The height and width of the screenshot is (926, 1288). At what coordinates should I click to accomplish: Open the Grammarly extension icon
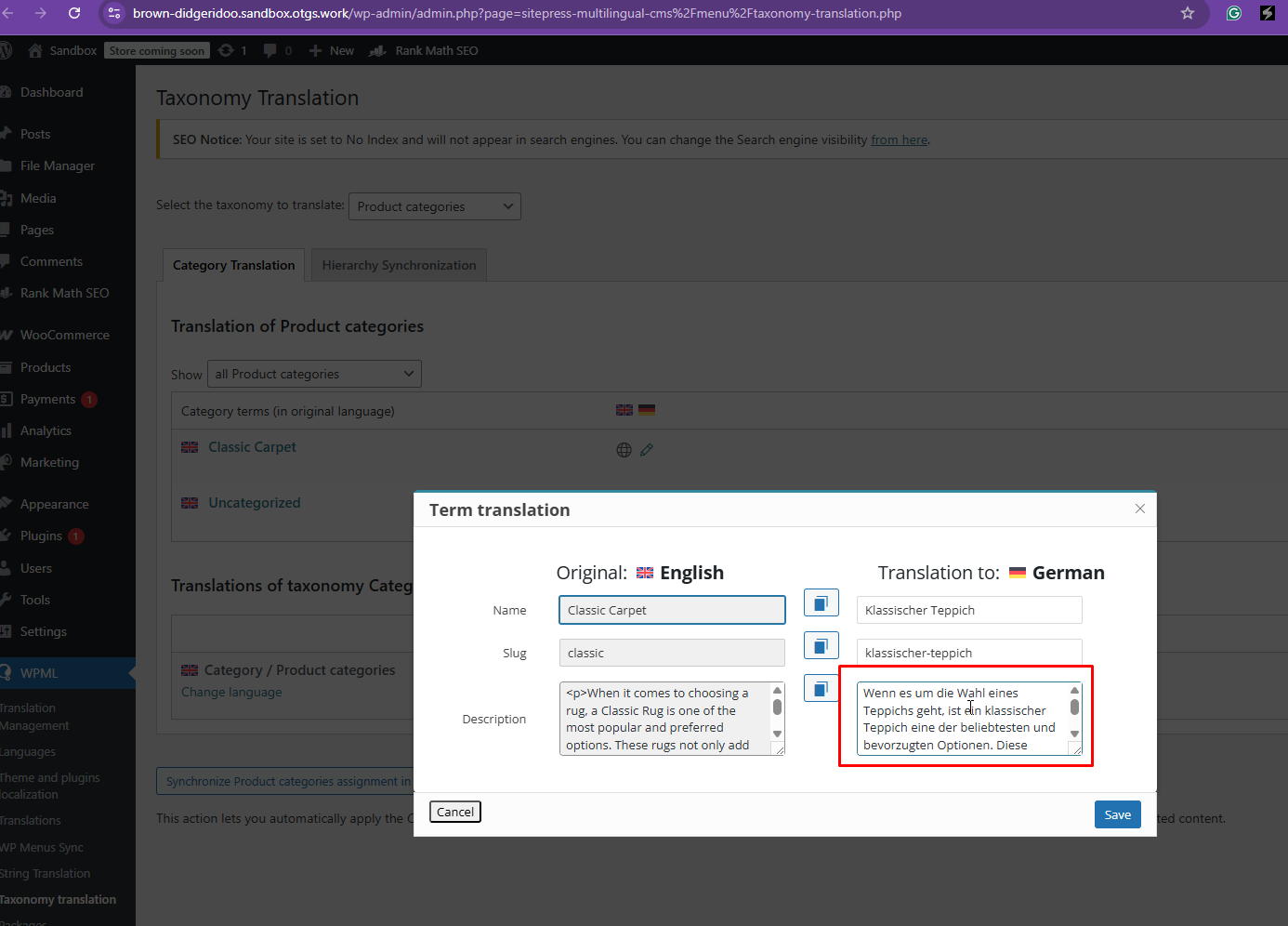pos(1234,13)
